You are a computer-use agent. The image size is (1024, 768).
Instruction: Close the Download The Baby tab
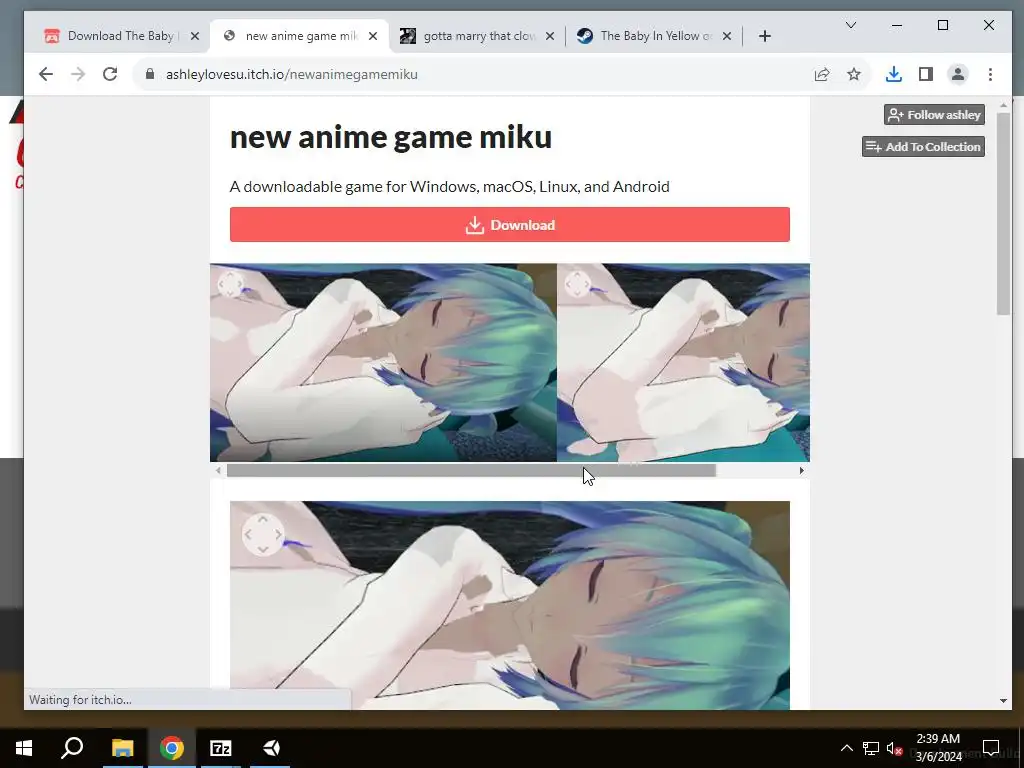[x=195, y=36]
